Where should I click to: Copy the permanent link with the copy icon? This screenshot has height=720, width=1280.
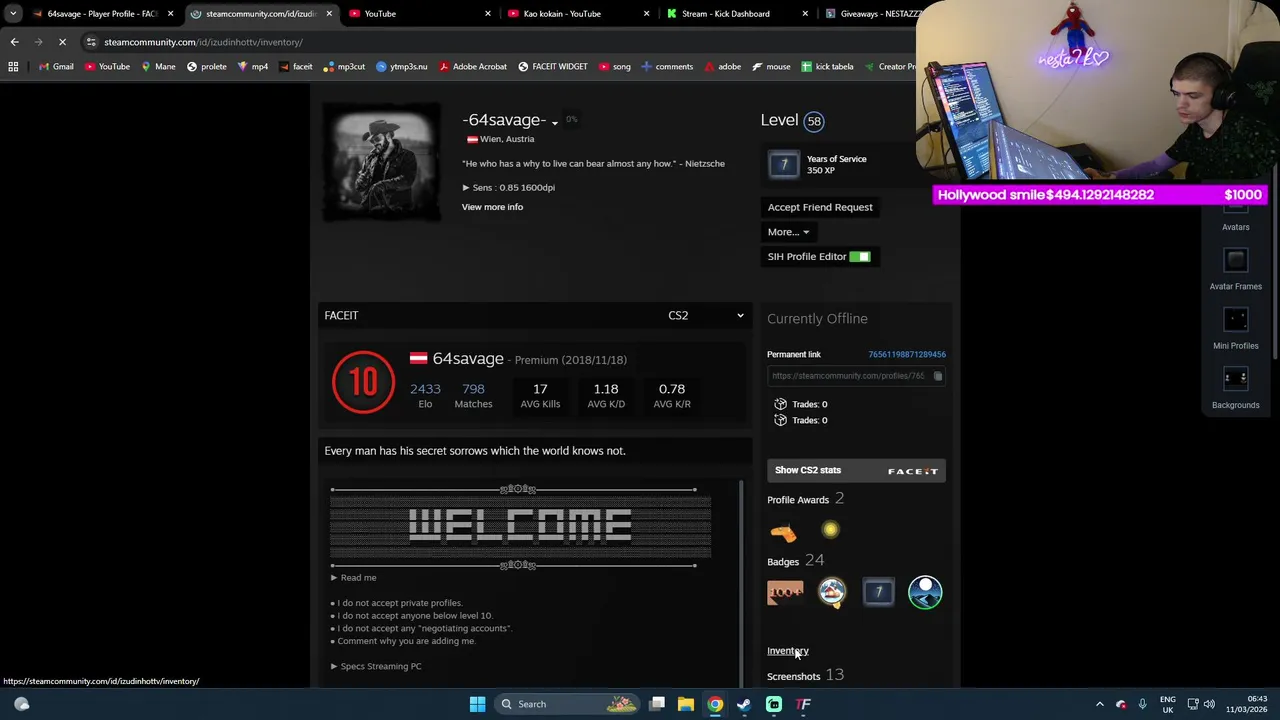click(x=937, y=376)
